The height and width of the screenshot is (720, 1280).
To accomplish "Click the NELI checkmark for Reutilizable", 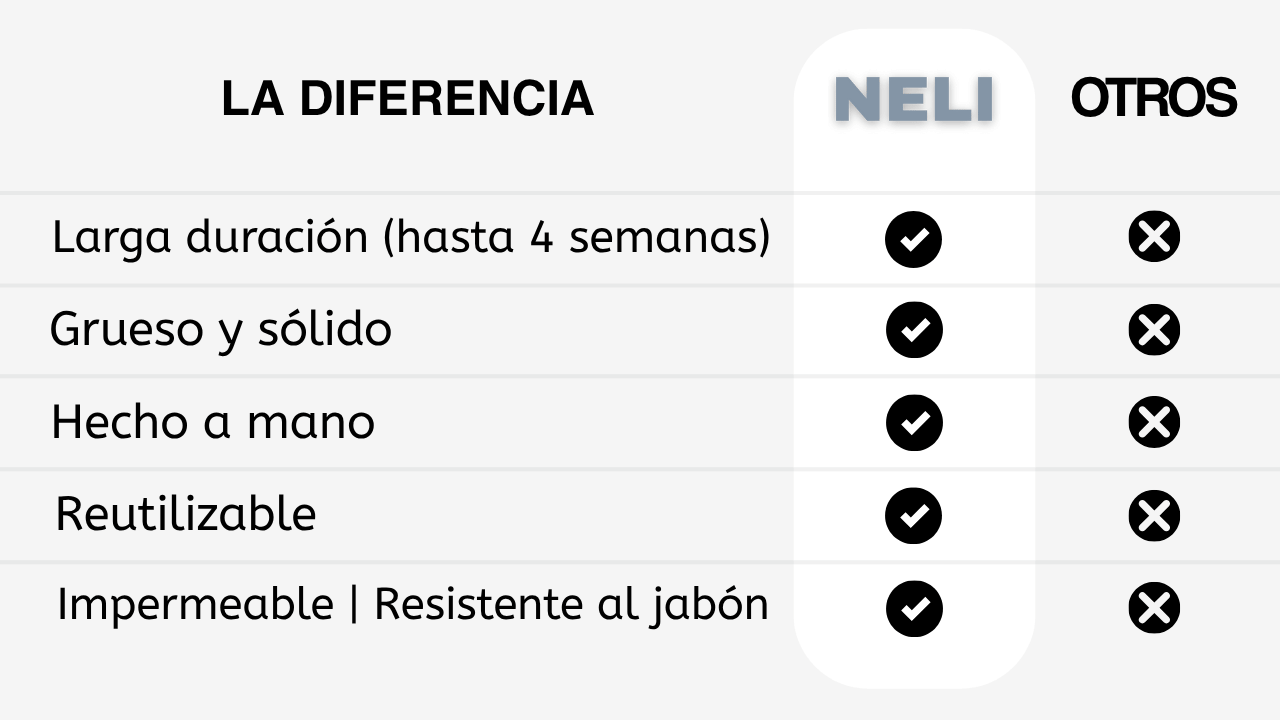I will click(x=913, y=515).
